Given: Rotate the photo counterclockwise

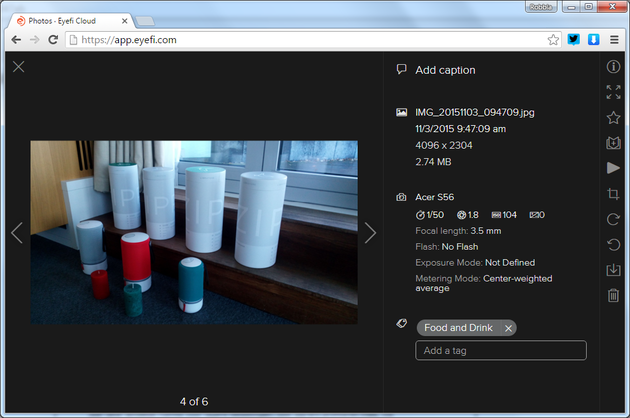Looking at the screenshot, I should (613, 244).
